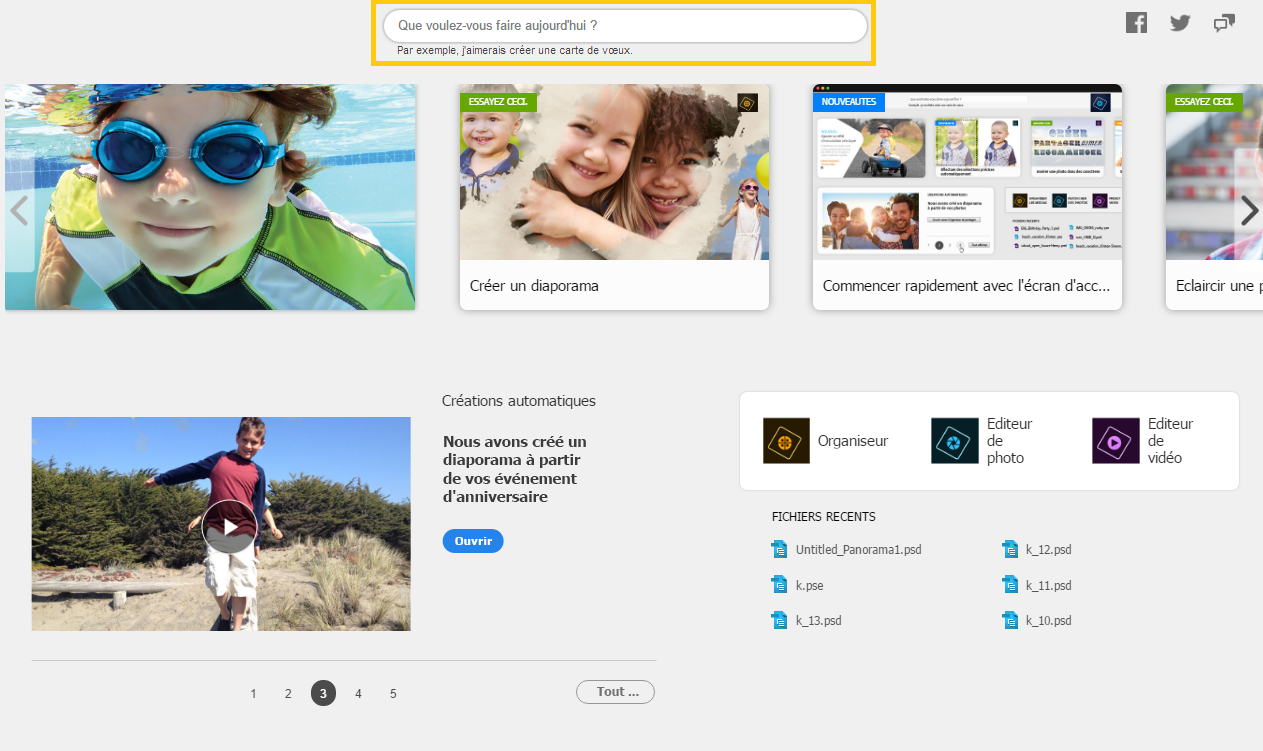This screenshot has height=751, width=1263.
Task: Go to auto creations page 5
Action: (393, 693)
